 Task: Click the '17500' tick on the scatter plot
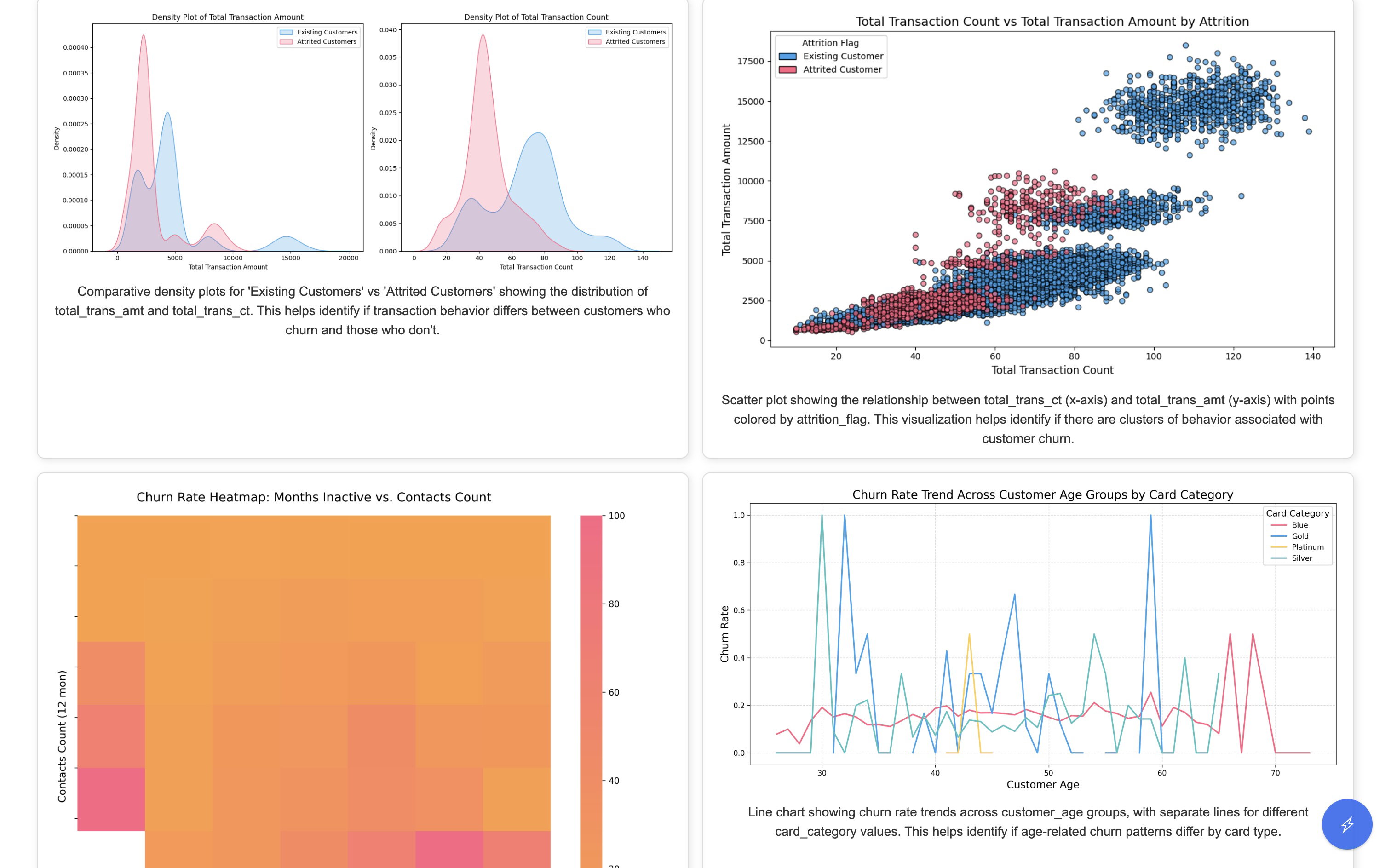point(750,62)
